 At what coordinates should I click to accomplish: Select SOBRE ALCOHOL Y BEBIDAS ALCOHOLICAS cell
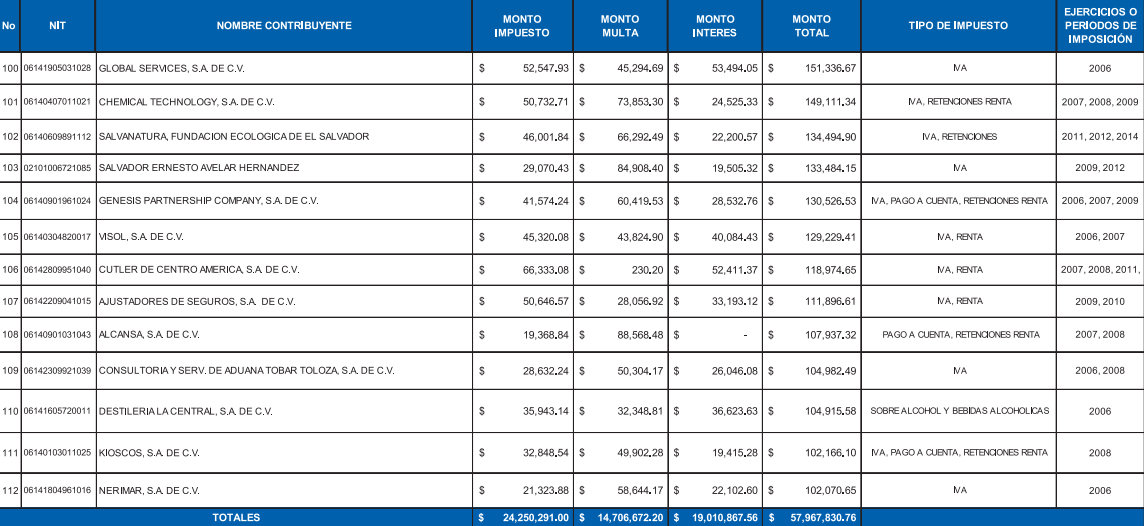click(959, 411)
